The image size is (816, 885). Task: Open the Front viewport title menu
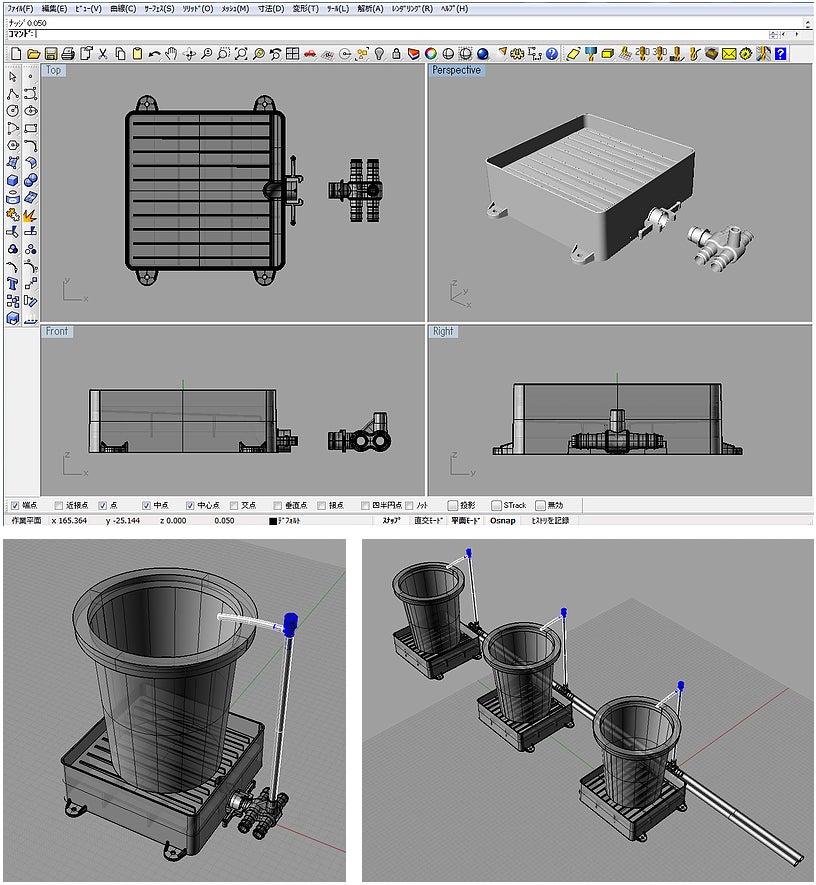(x=57, y=331)
